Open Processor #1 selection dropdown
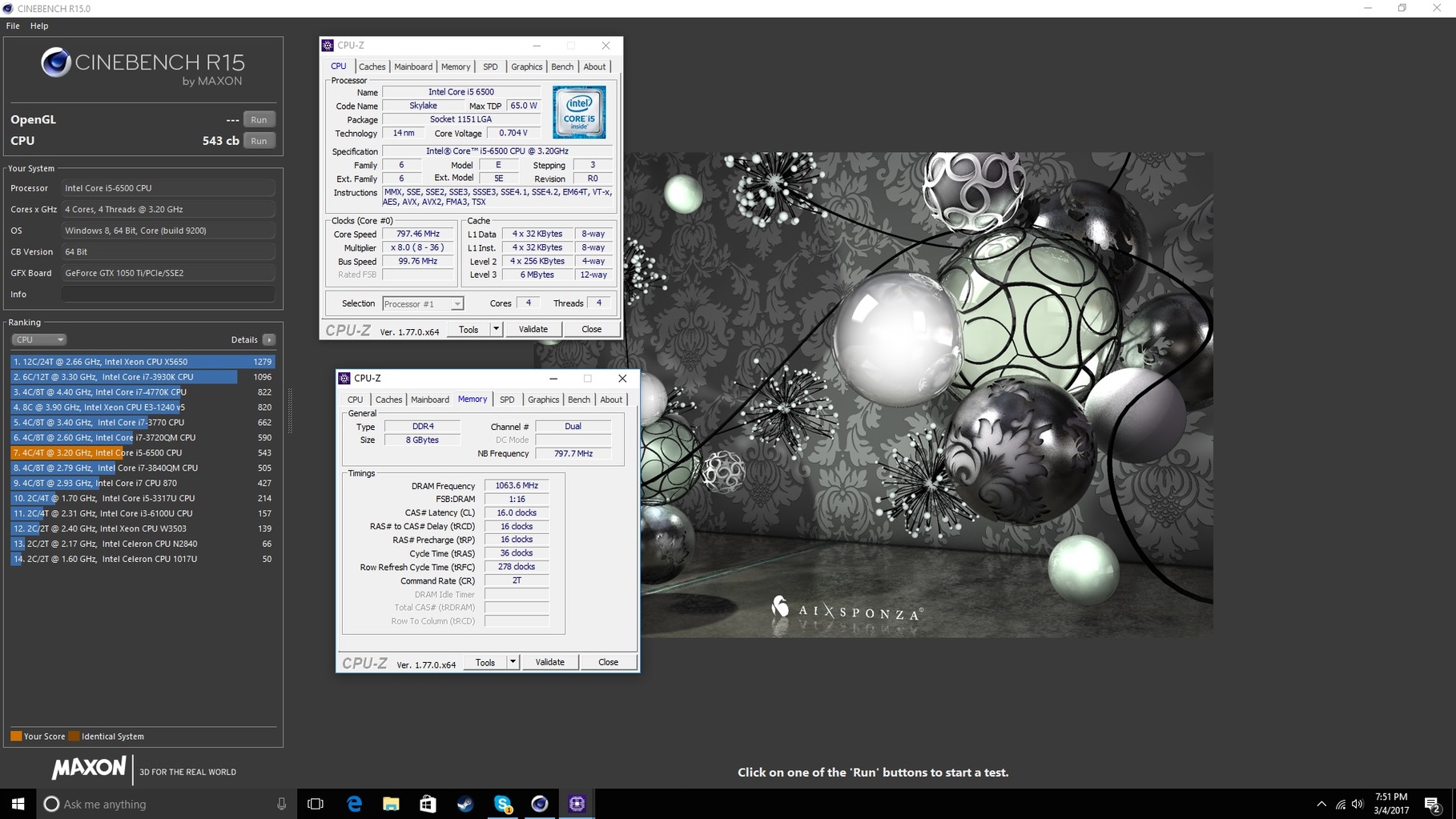The image size is (1456, 819). pos(423,303)
